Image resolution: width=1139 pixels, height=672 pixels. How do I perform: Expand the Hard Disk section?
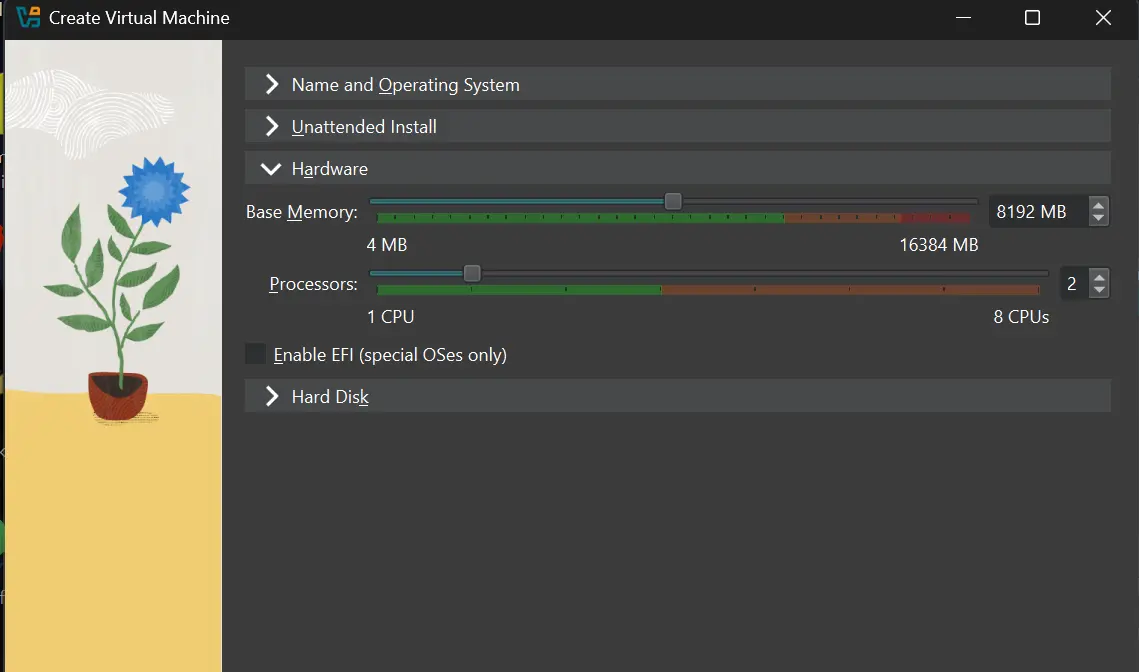[330, 397]
